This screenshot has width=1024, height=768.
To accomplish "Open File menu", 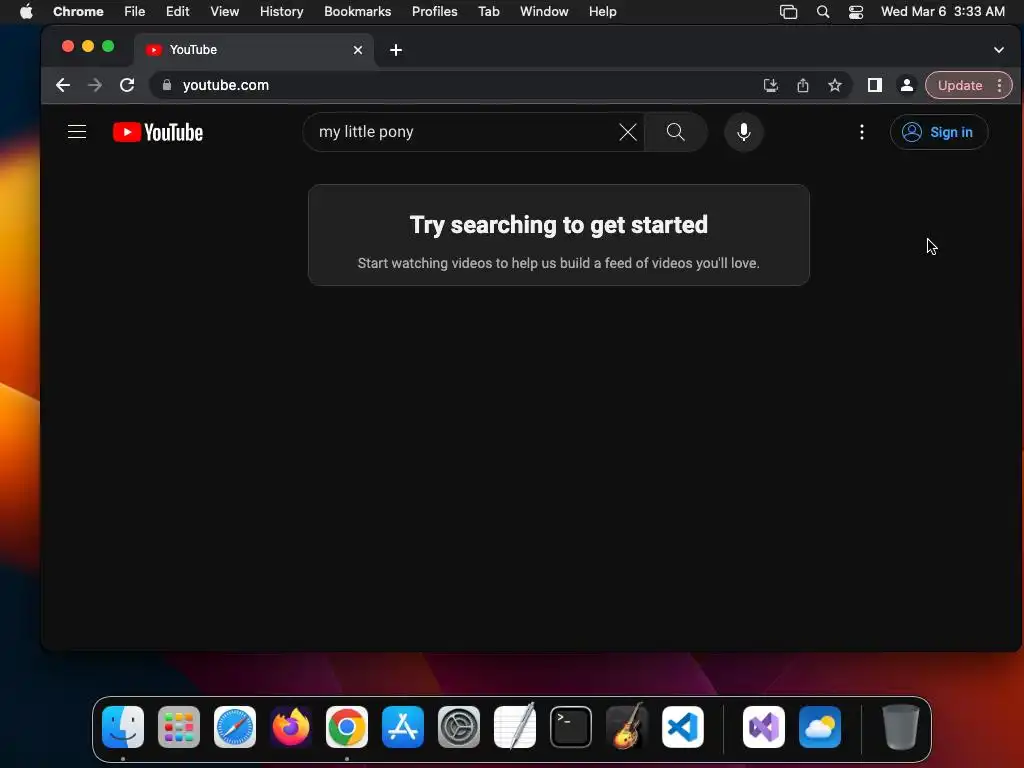I will tap(135, 11).
